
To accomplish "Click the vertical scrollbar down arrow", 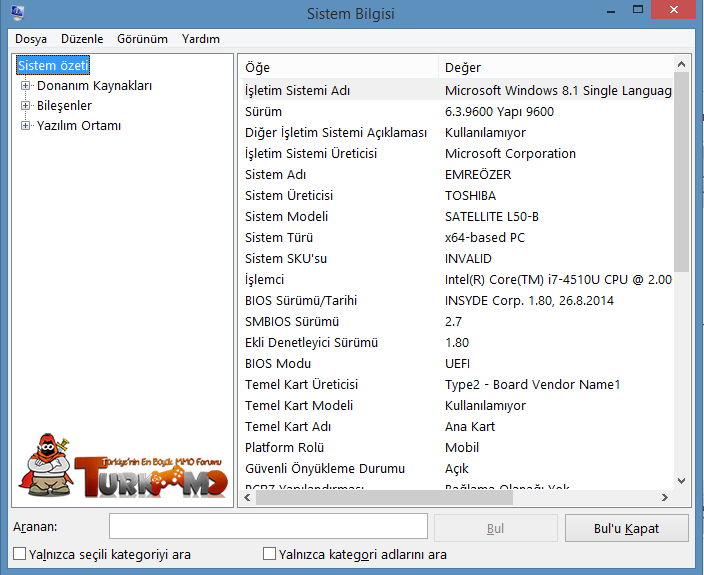I will pyautogui.click(x=681, y=481).
